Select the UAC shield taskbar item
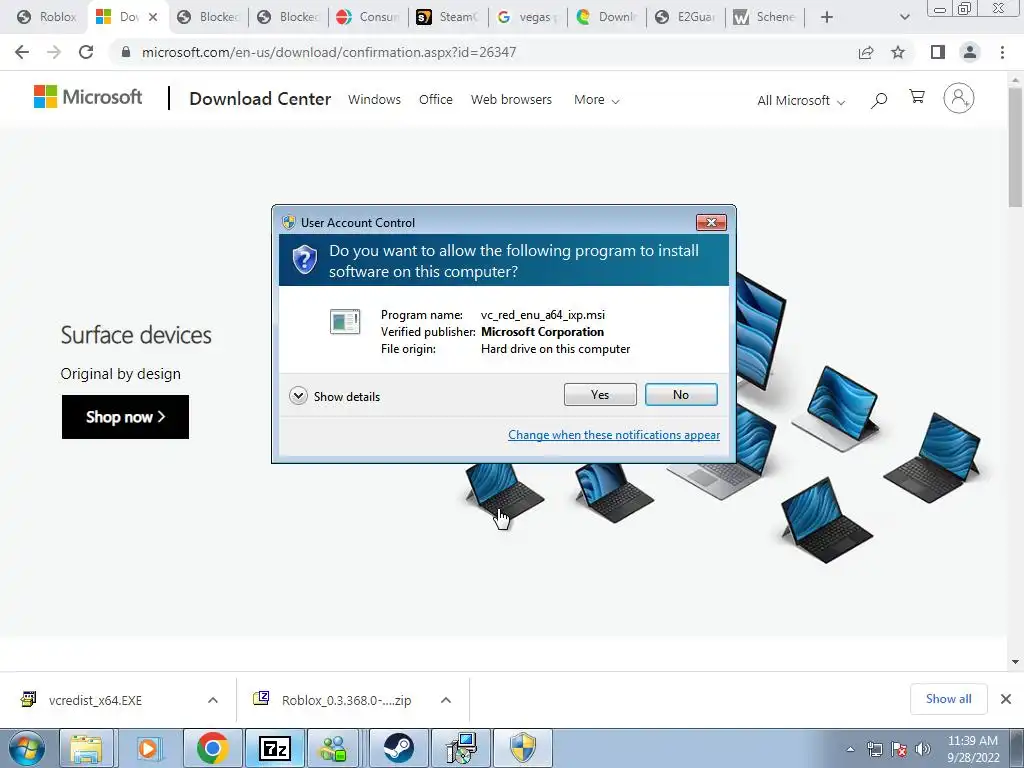 (x=523, y=748)
